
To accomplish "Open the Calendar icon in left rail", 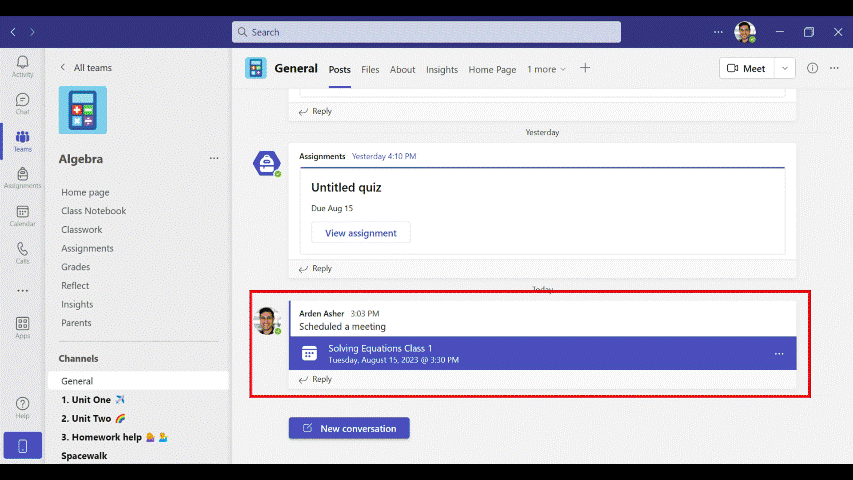I will coord(22,216).
